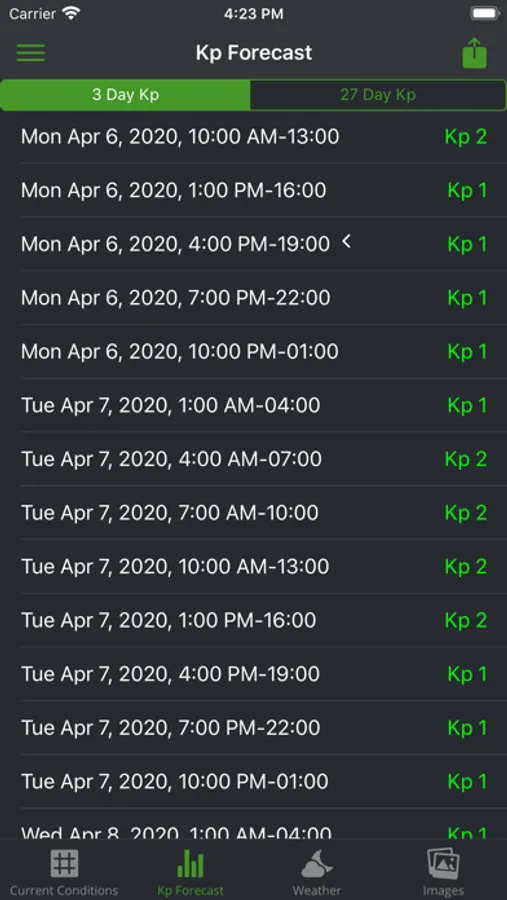Tap the Wi-Fi status icon
The height and width of the screenshot is (900, 507).
(x=71, y=14)
